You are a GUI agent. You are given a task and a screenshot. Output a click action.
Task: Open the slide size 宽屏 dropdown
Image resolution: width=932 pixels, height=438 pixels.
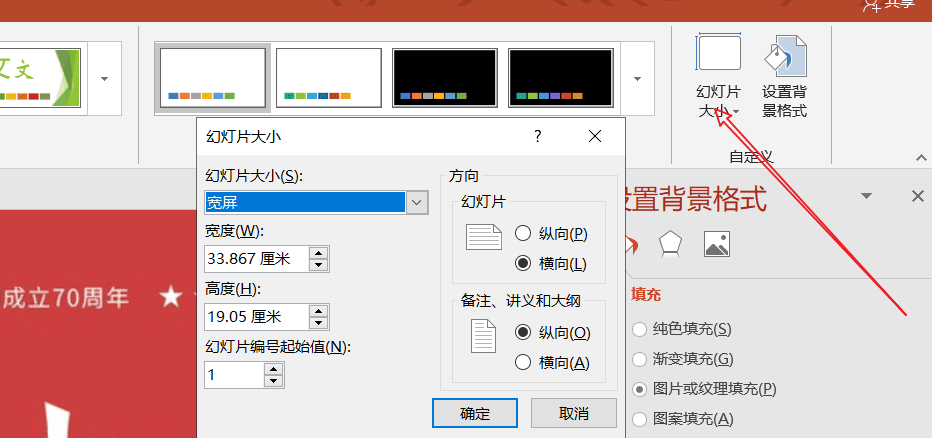click(418, 203)
